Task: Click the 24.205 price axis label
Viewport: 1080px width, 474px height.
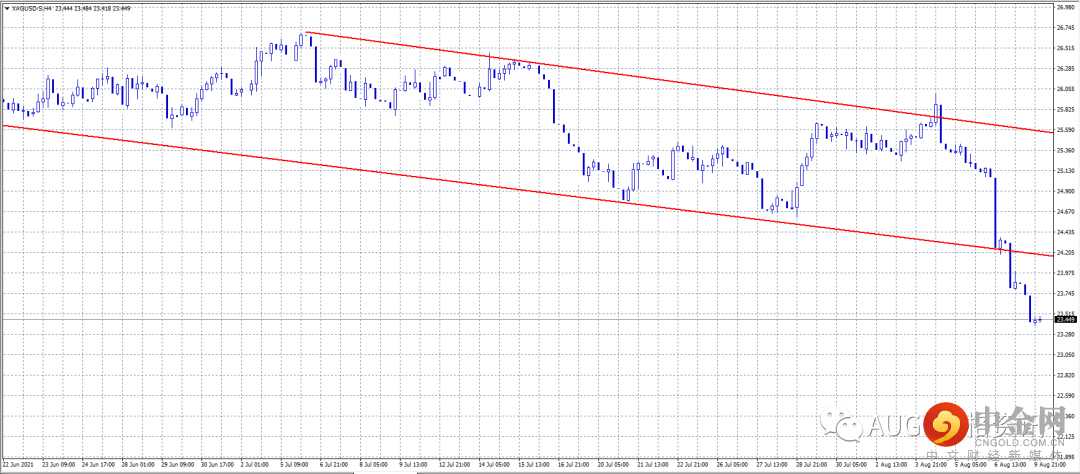Action: coord(1065,253)
